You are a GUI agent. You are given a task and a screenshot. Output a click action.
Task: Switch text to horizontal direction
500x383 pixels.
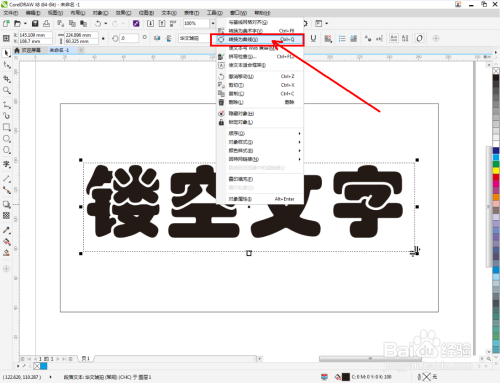pyautogui.click(x=394, y=39)
